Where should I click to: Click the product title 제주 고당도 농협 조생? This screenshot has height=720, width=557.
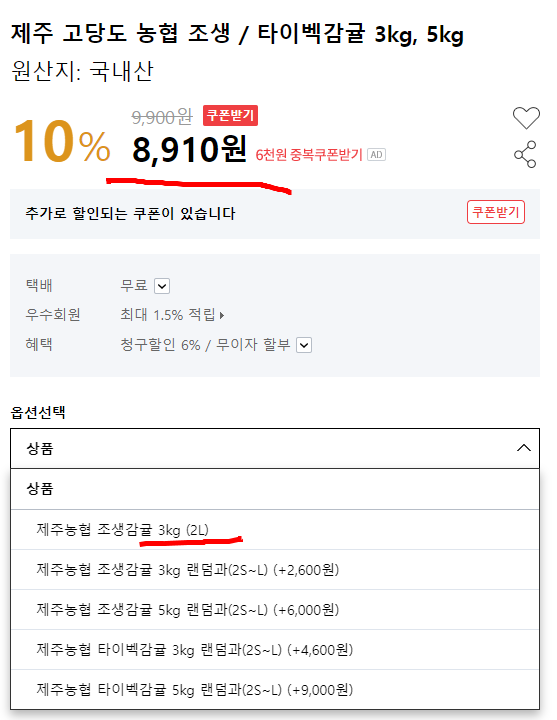(x=121, y=34)
